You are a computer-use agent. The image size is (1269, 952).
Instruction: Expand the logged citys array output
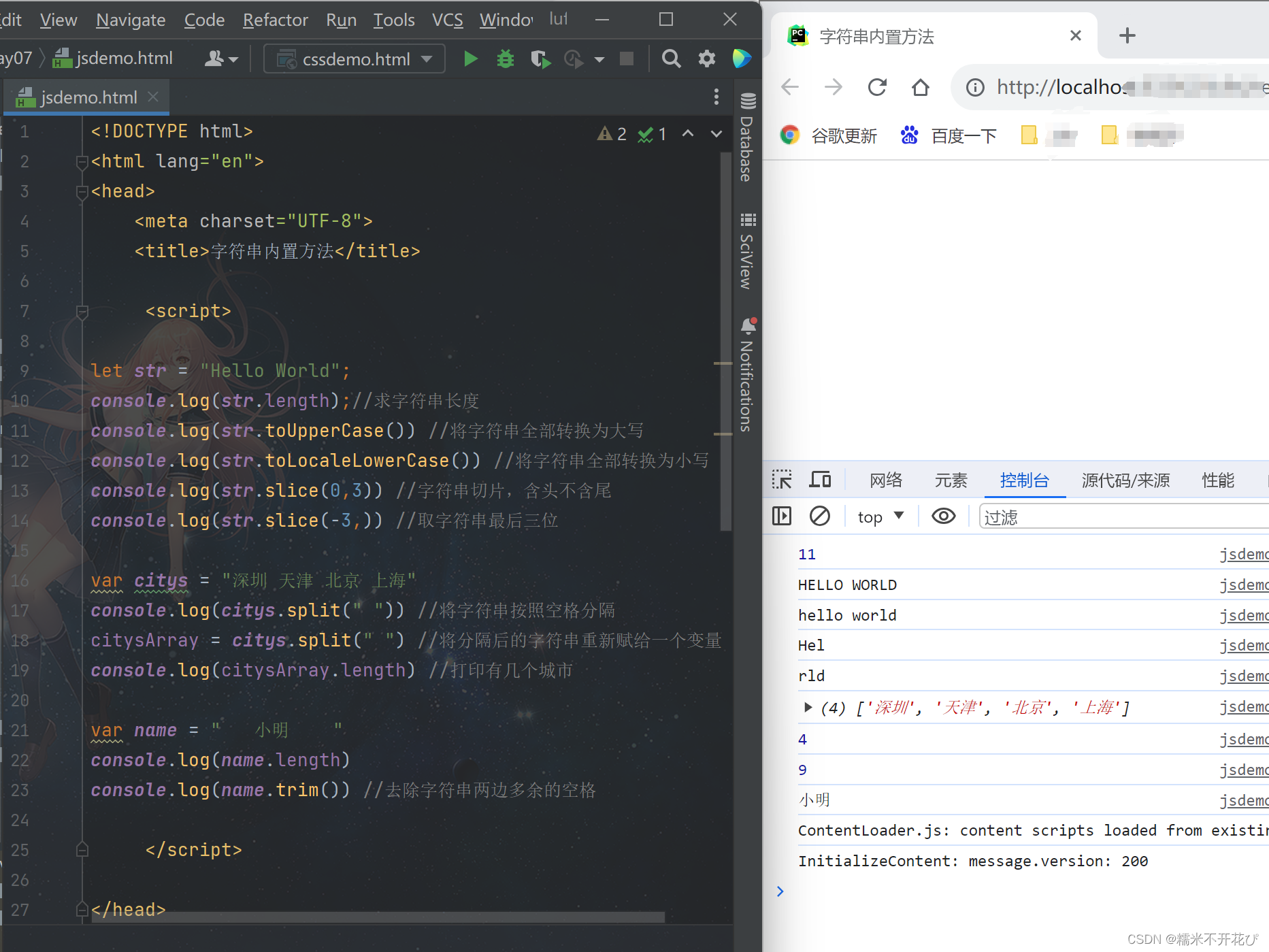pyautogui.click(x=807, y=707)
